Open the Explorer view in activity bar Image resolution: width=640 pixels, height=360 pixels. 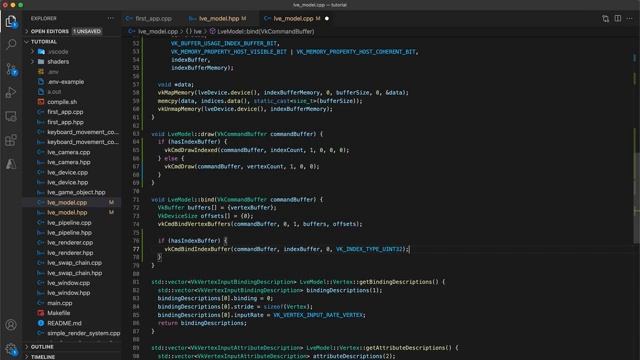point(11,21)
